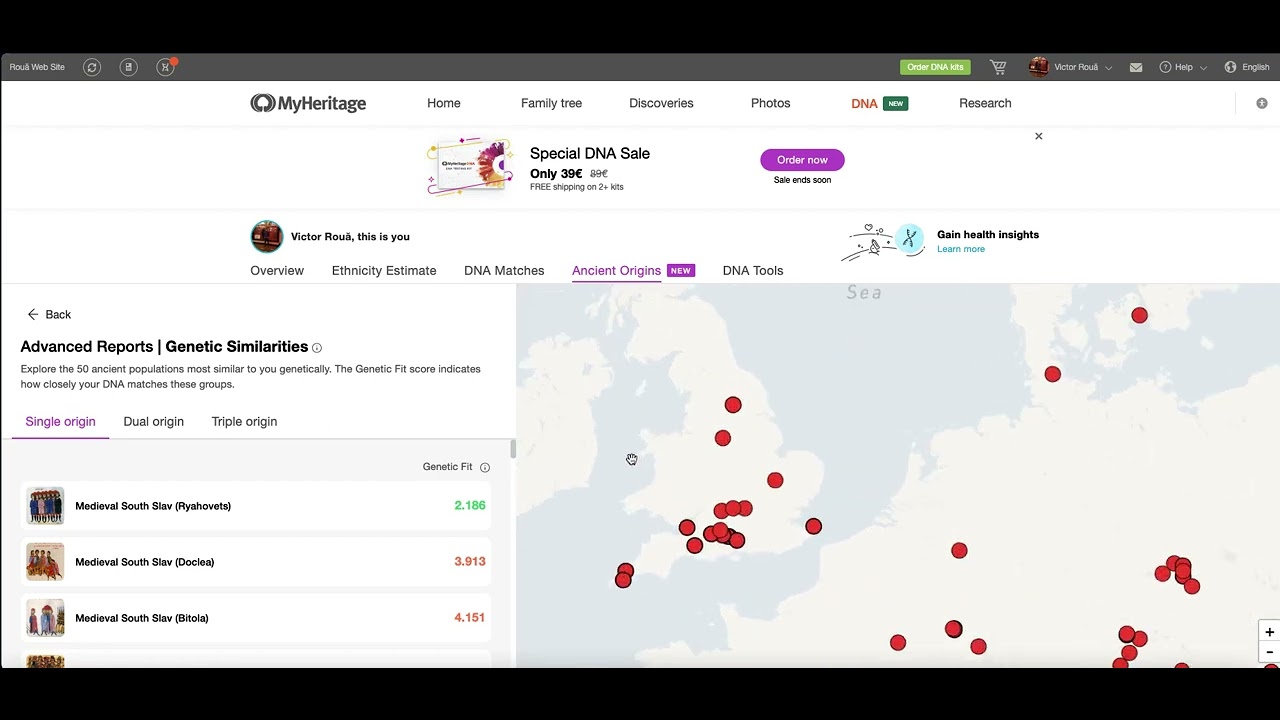Switch to the DNA Matches tab
The height and width of the screenshot is (720, 1280).
click(x=504, y=271)
